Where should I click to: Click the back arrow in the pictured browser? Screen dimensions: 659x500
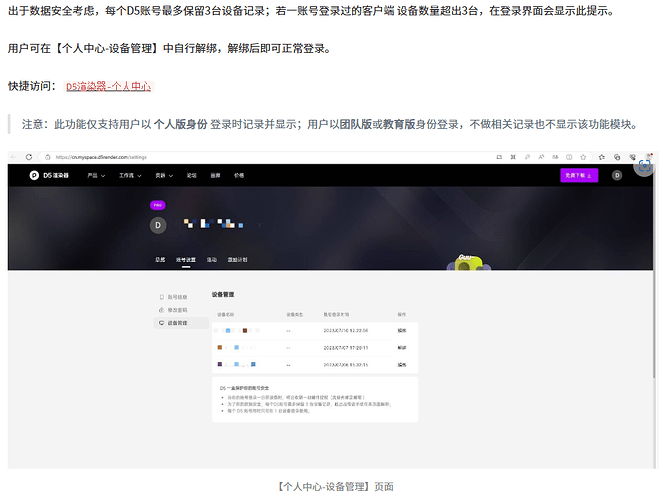(13, 157)
